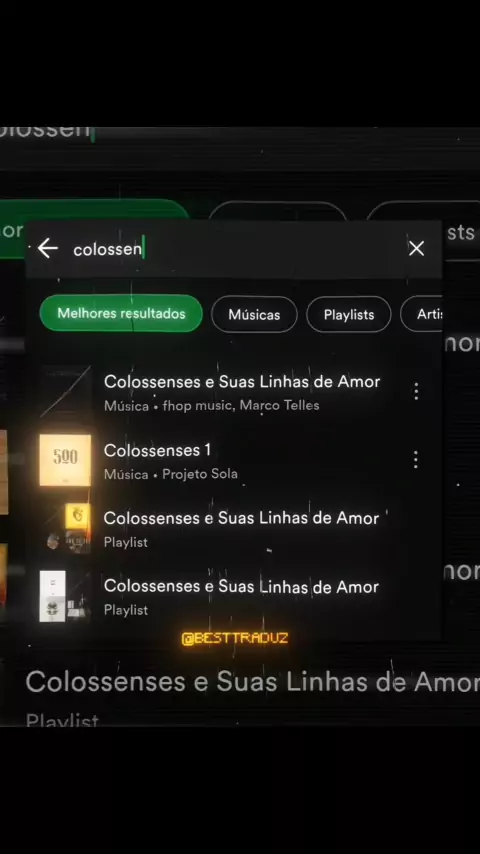Screen dimensions: 480x854
Task: Select the Melhores resultados filter chip
Action: [121, 314]
